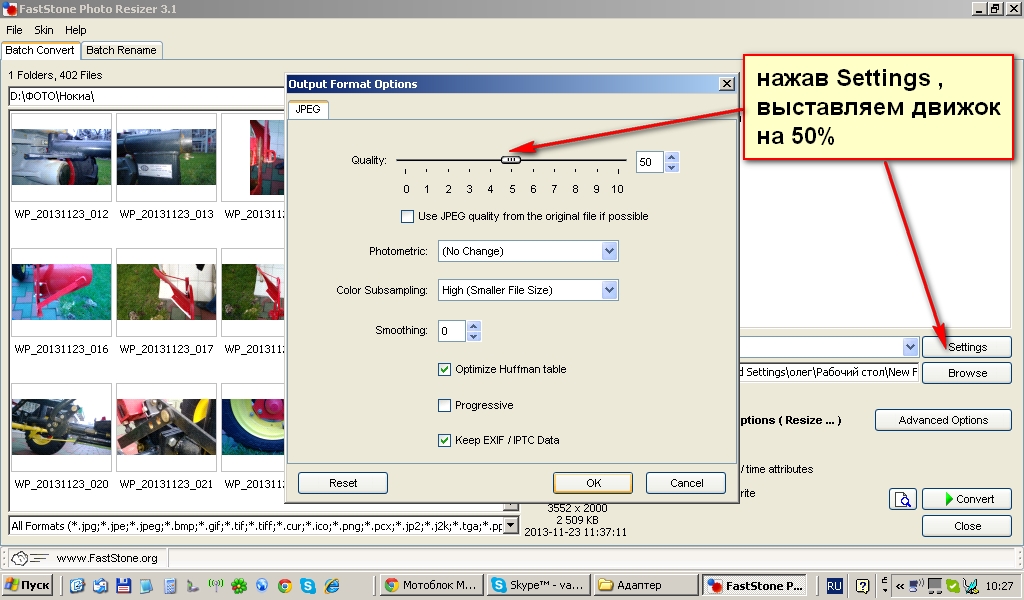Open the calculator quick launch icon
The width and height of the screenshot is (1024, 600).
point(170,586)
